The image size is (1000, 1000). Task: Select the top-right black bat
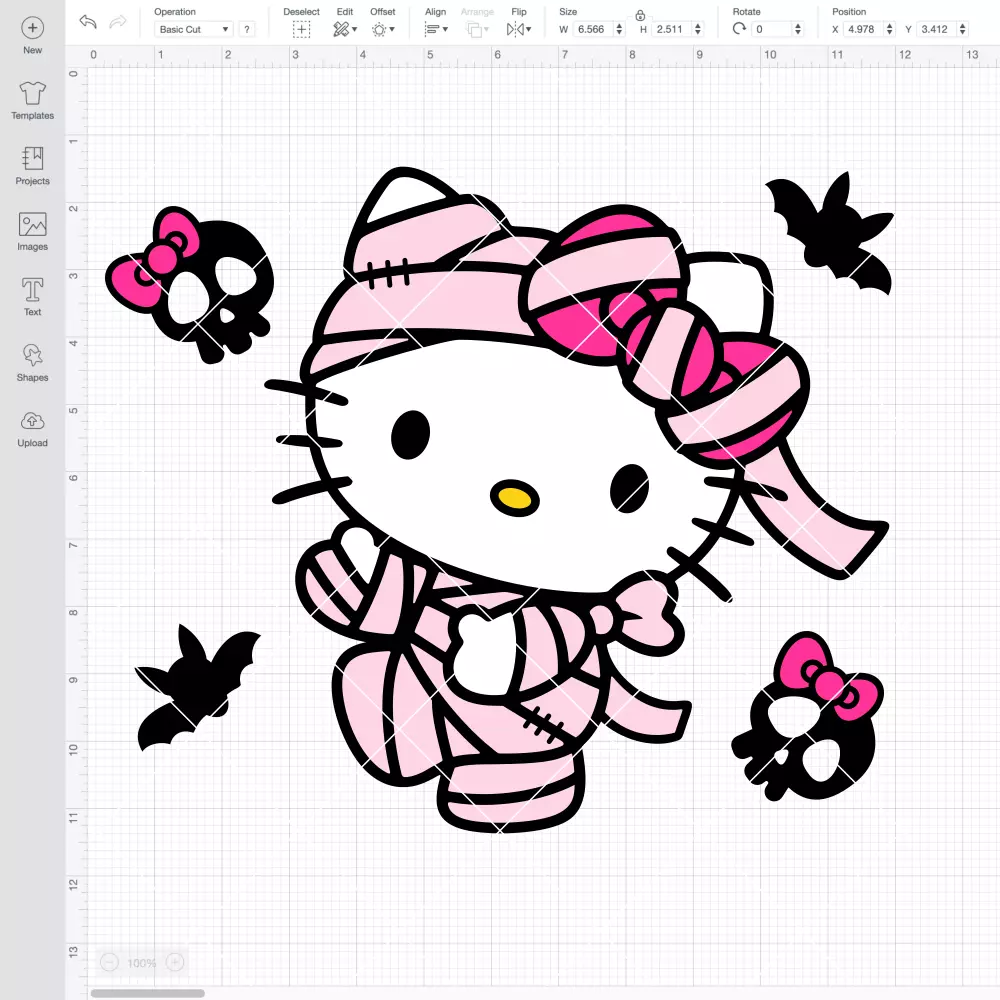coord(829,233)
